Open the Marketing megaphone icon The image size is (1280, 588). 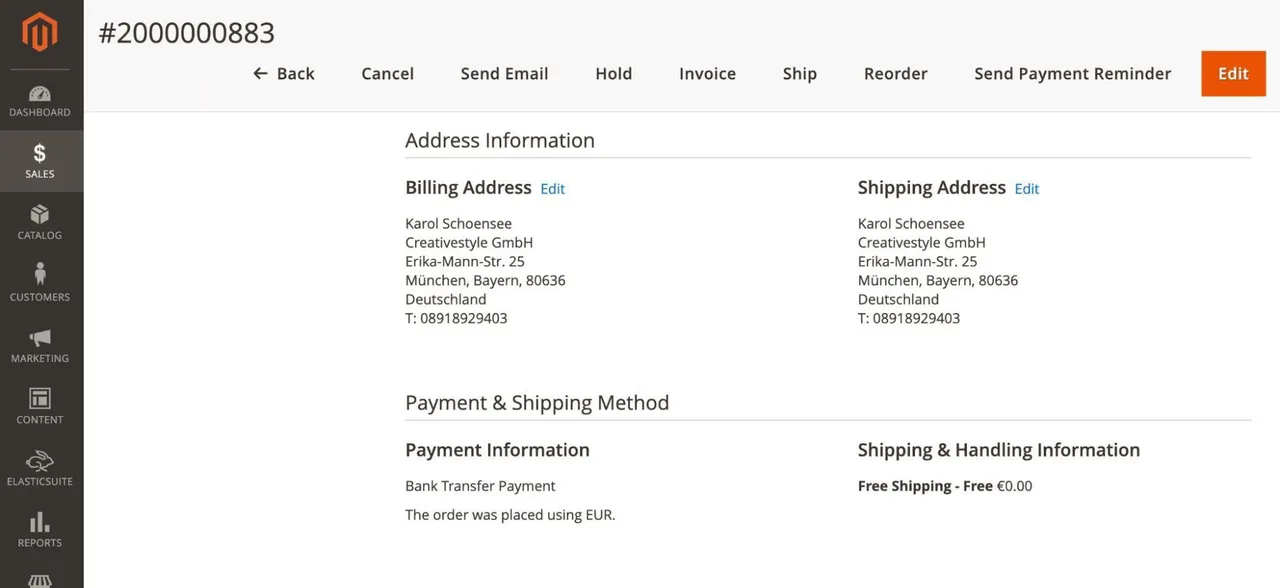point(40,337)
